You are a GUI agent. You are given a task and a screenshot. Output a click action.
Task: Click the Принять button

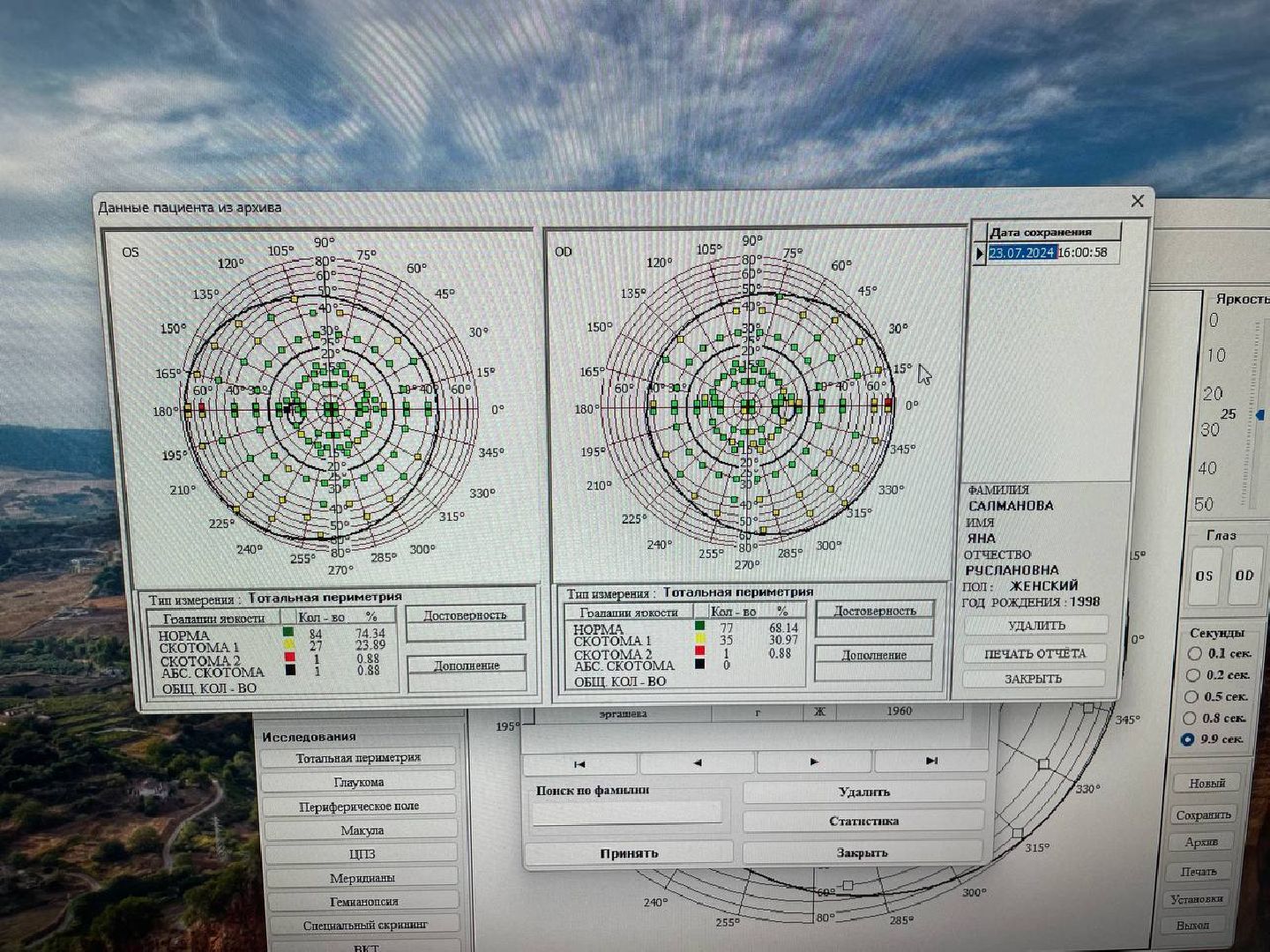629,853
